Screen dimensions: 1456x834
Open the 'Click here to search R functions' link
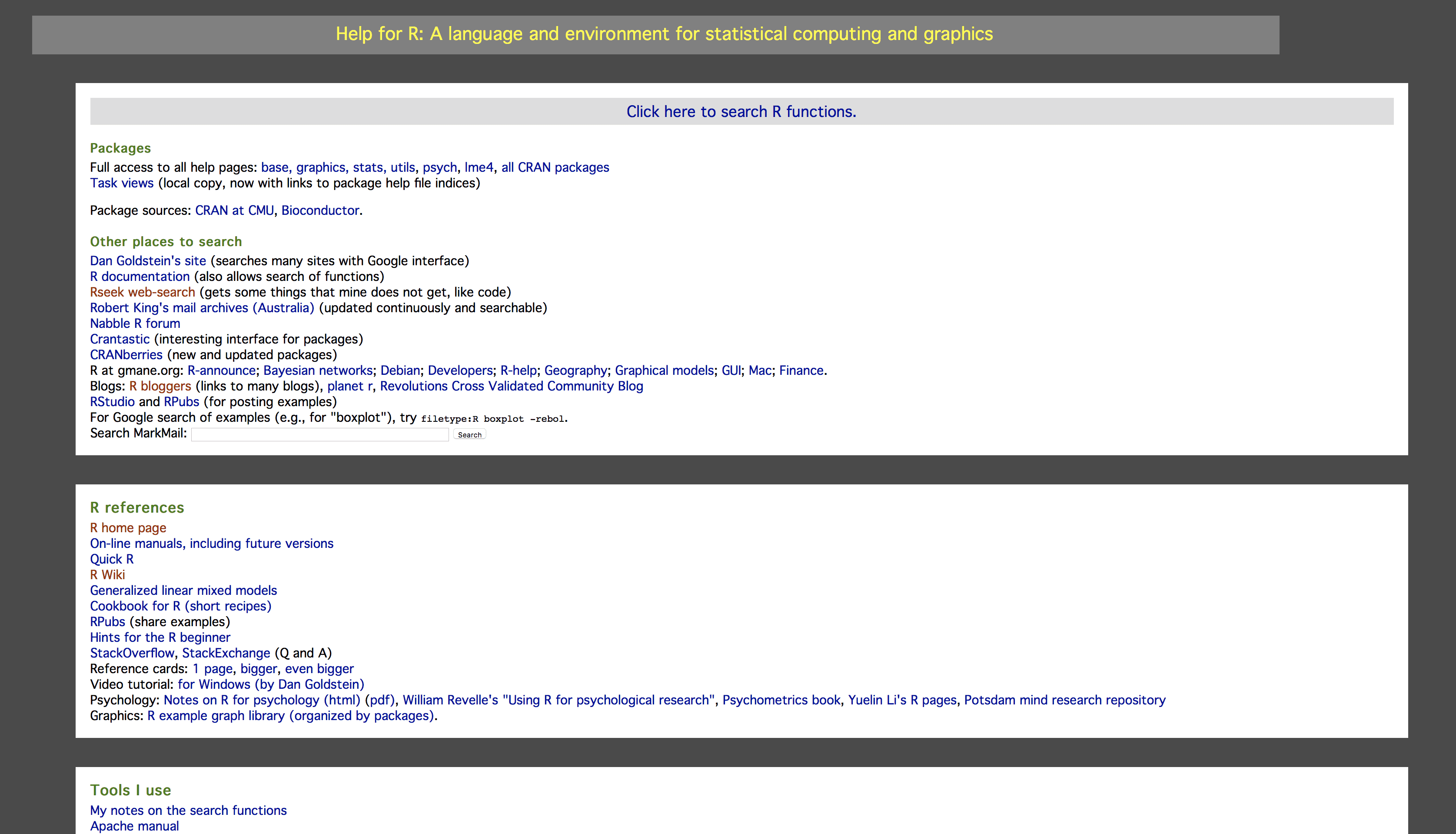(x=741, y=111)
